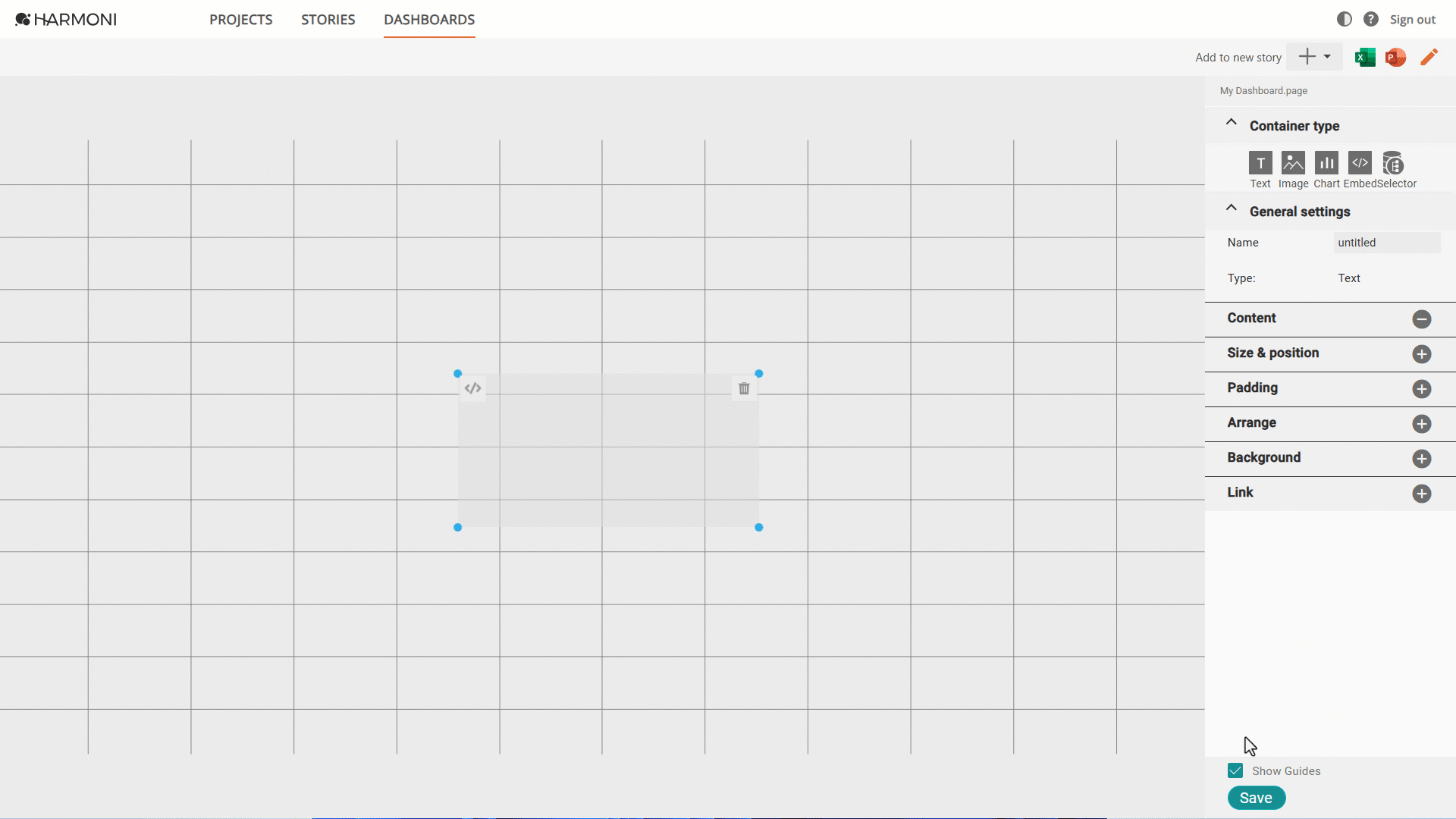Collapse the Container type section
This screenshot has width=1456, height=819.
(1232, 124)
